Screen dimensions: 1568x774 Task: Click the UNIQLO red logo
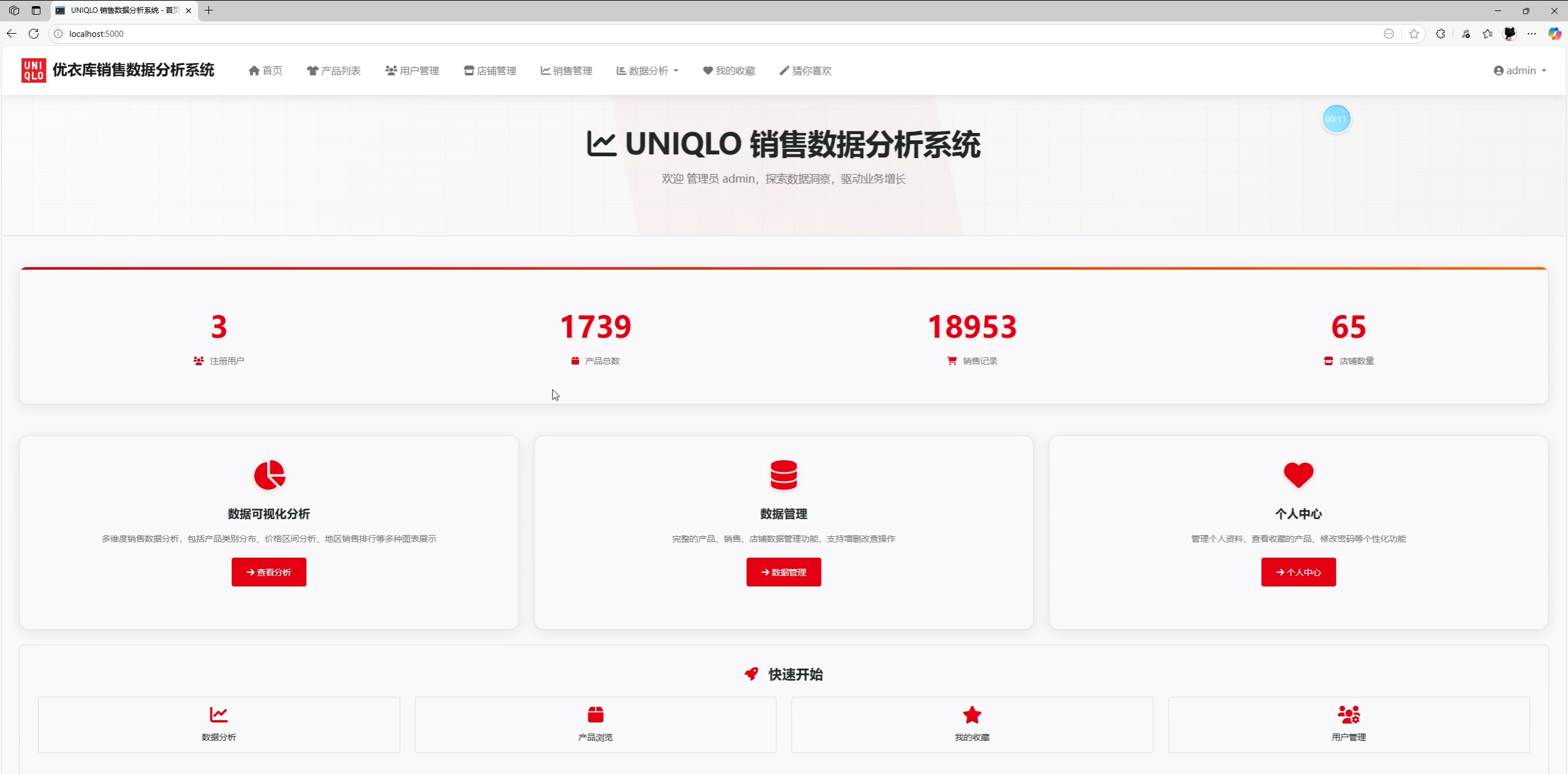point(33,70)
